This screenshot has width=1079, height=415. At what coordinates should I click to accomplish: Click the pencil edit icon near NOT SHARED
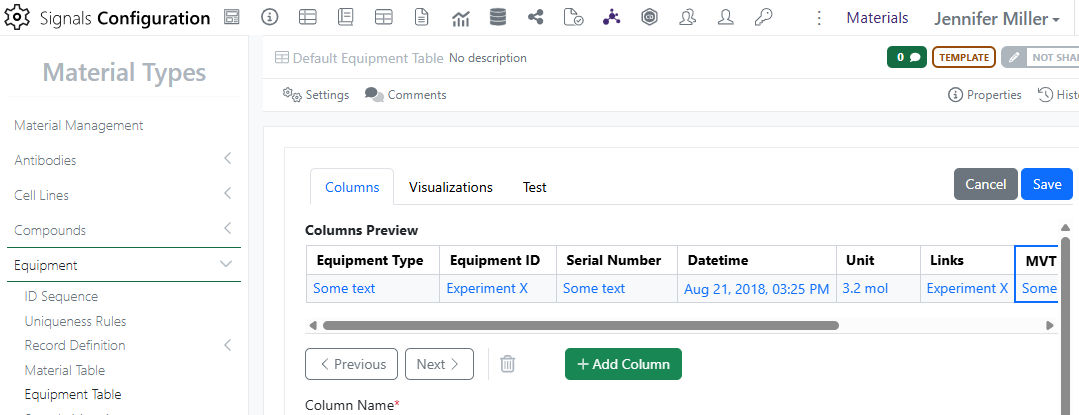(x=1013, y=58)
